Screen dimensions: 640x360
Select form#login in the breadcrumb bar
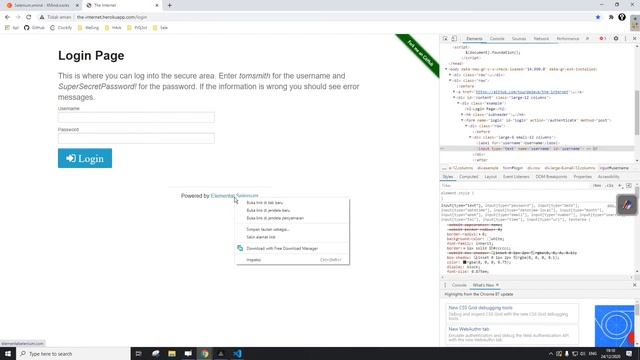coord(513,168)
